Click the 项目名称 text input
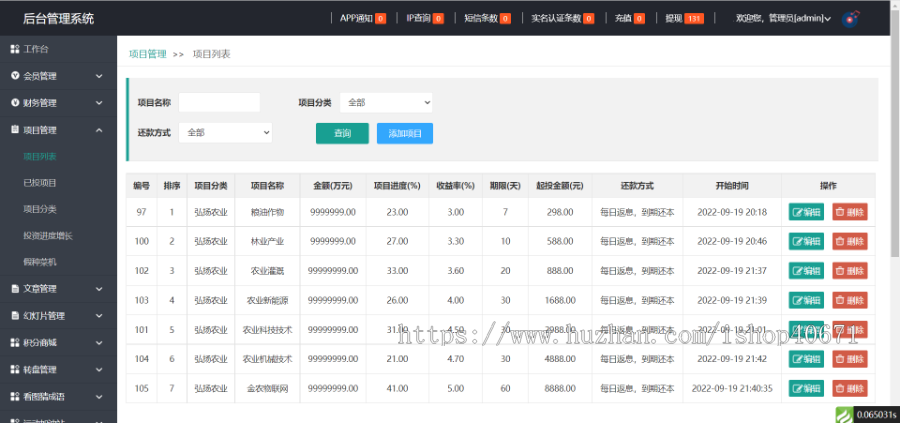Image resolution: width=900 pixels, height=423 pixels. click(219, 103)
